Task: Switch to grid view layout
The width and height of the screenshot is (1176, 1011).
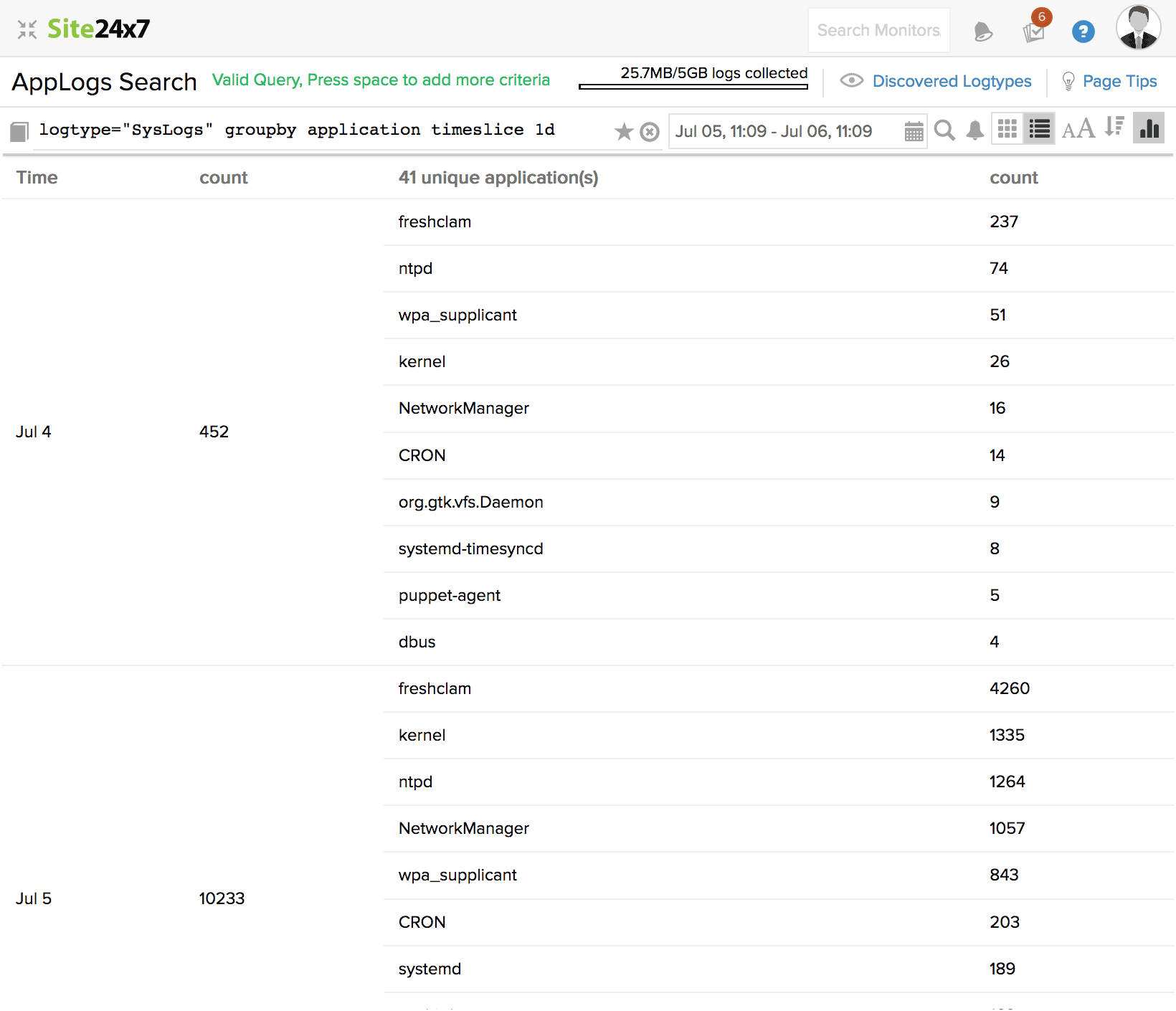Action: 1007,129
